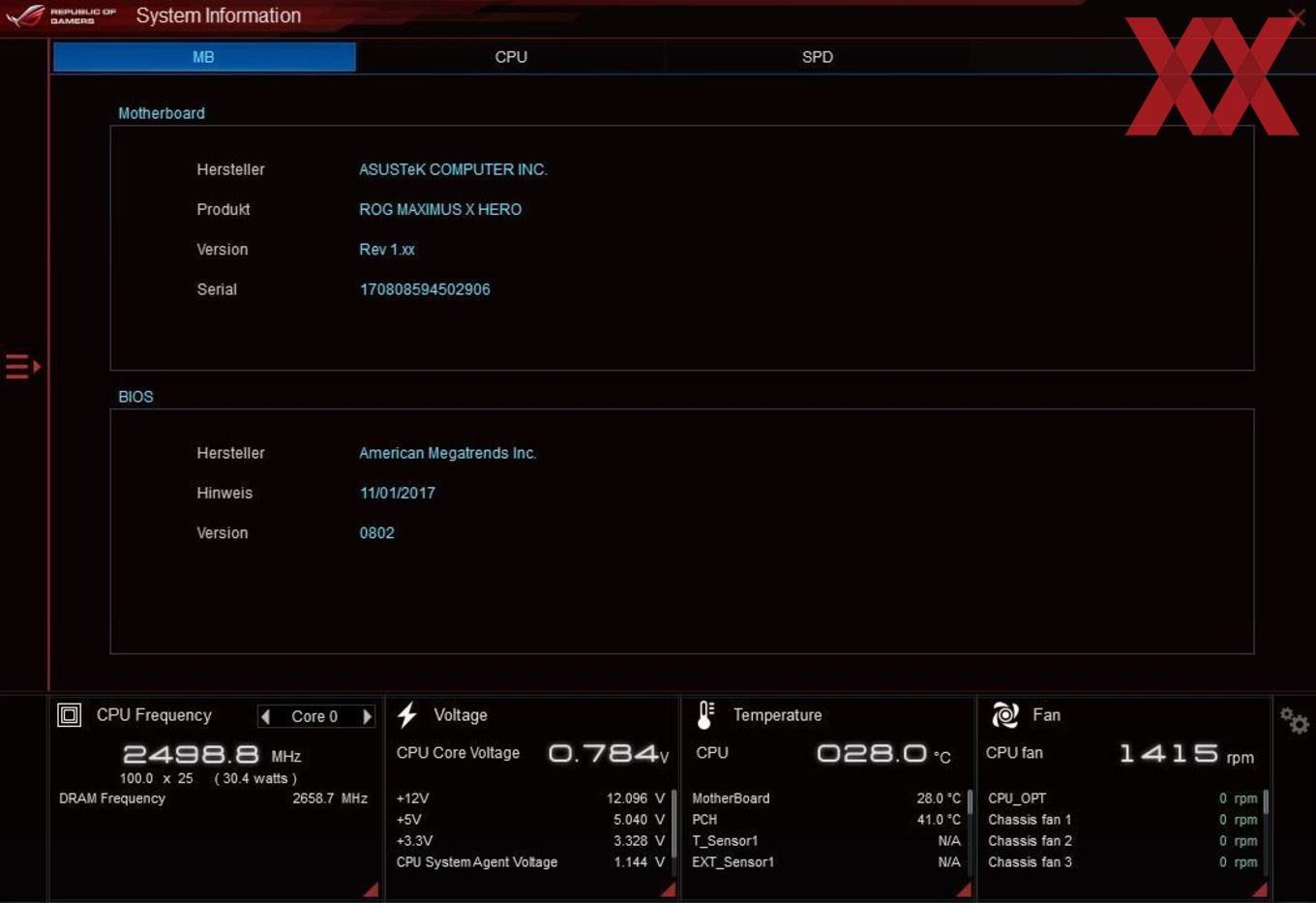Click BIOS date 11/01/2017

point(398,493)
